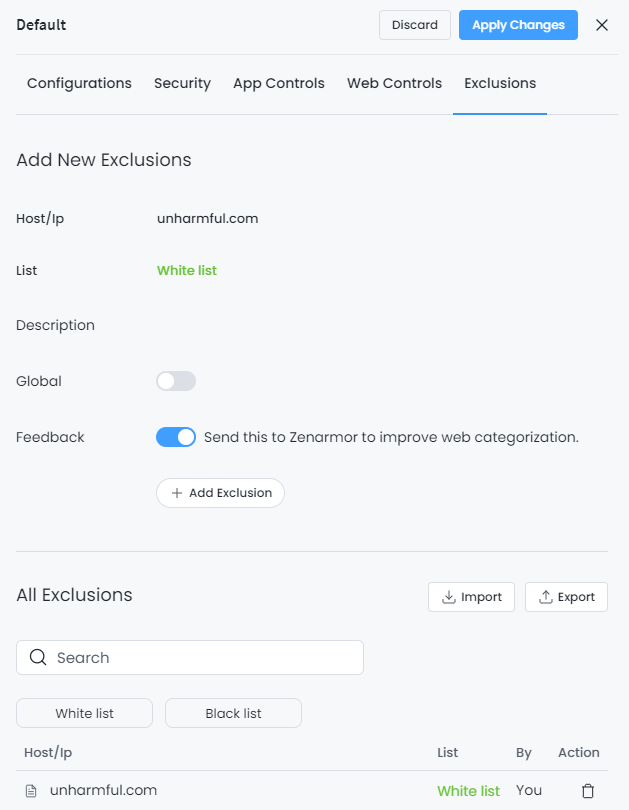Click the 'You' value in By column
629x810 pixels.
tap(529, 790)
